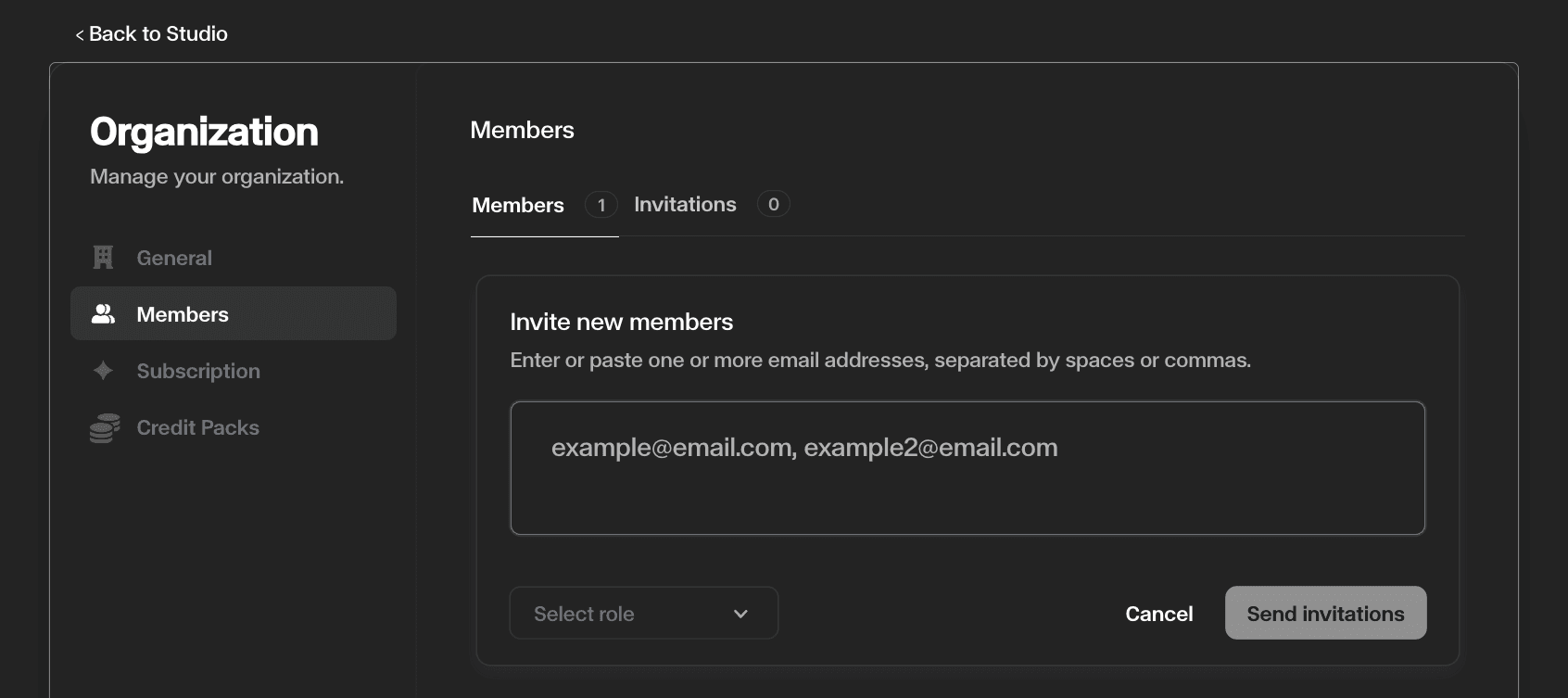Open the Credit Packs section
The image size is (1568, 698).
(x=197, y=427)
